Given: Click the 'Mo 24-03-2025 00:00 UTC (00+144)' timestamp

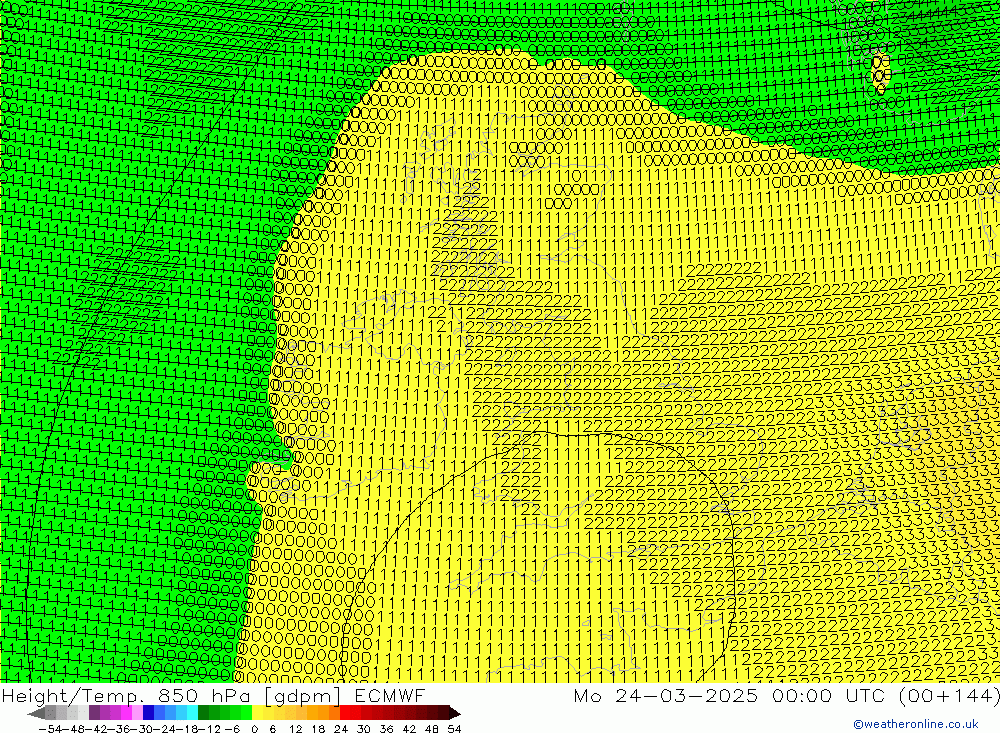Looking at the screenshot, I should click(x=786, y=695).
